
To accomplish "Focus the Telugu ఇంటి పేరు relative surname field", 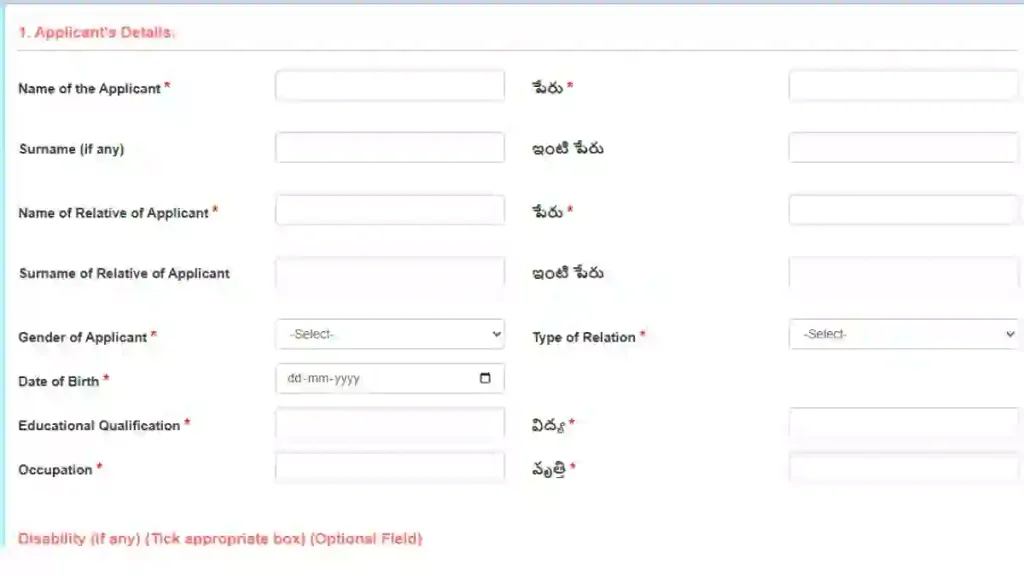I will [x=903, y=272].
